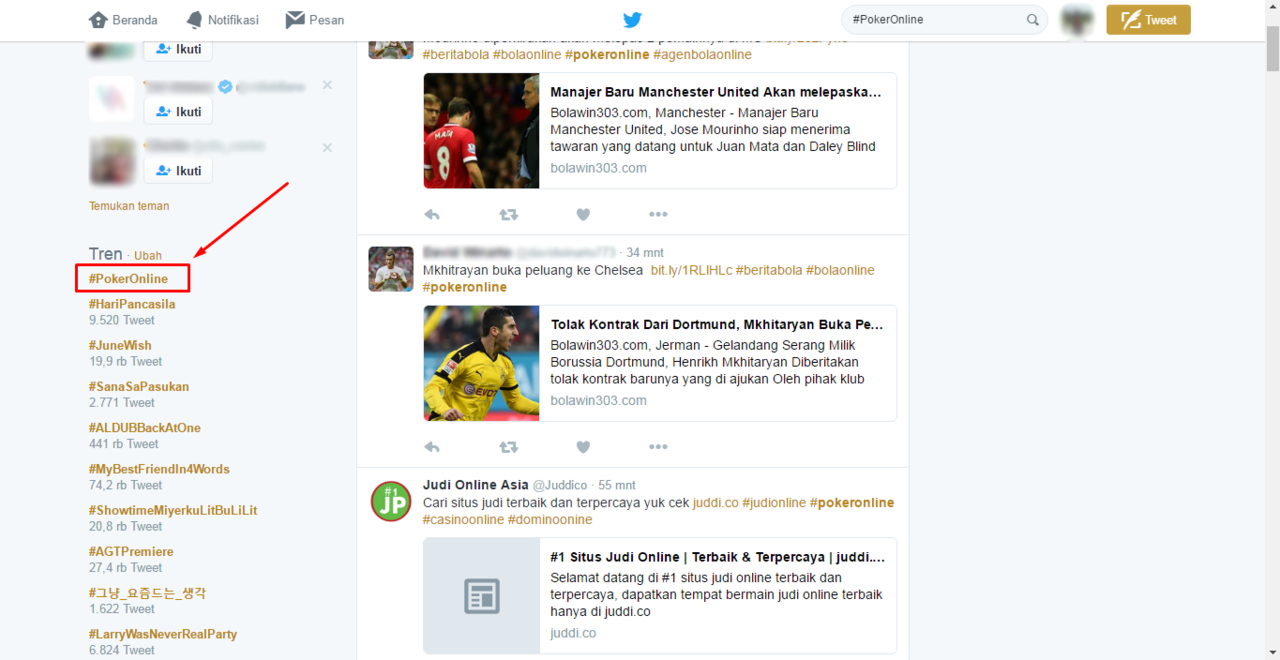Open the juddi.co card placeholder image
Image resolution: width=1280 pixels, height=660 pixels.
point(481,596)
